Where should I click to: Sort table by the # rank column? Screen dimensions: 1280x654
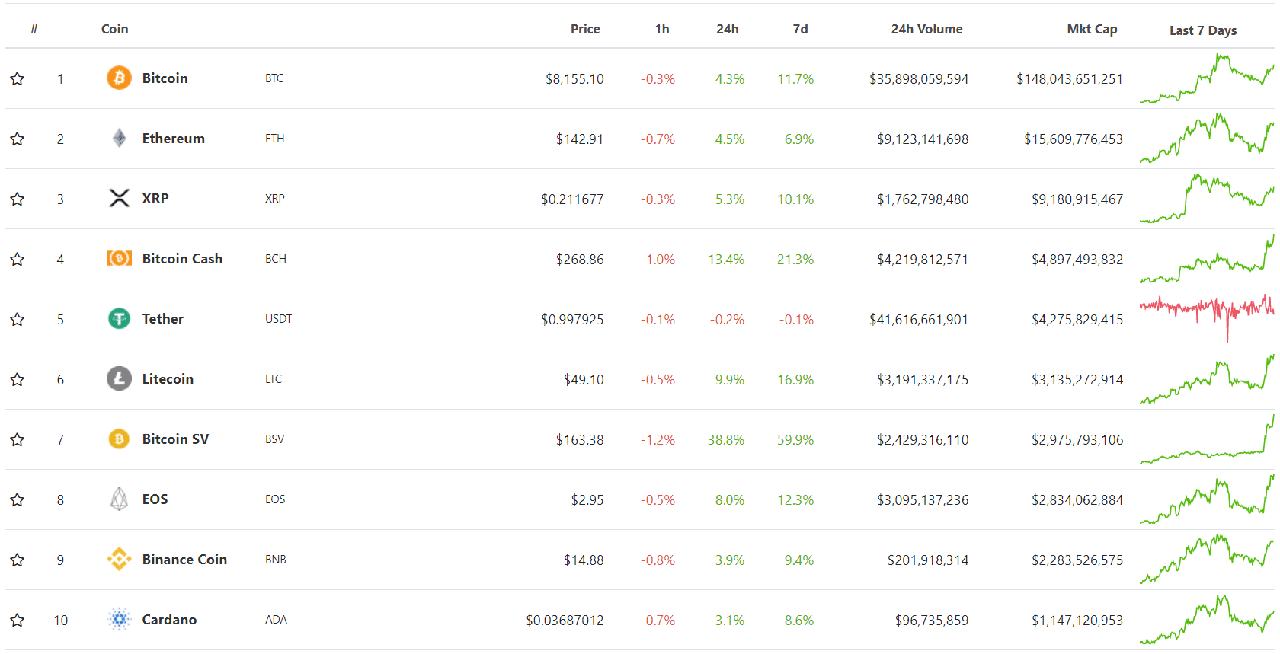(34, 29)
